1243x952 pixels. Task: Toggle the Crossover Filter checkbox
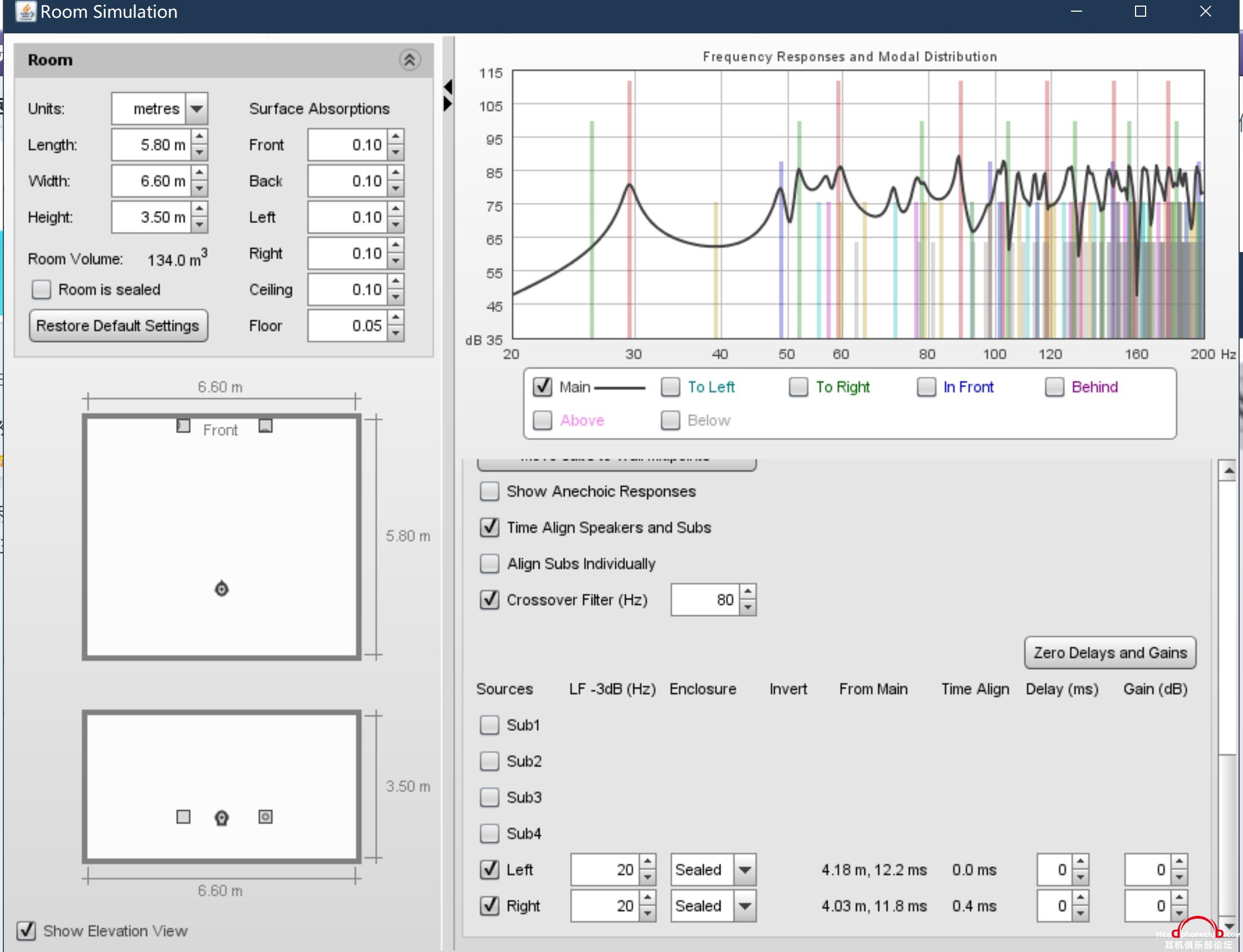click(490, 600)
